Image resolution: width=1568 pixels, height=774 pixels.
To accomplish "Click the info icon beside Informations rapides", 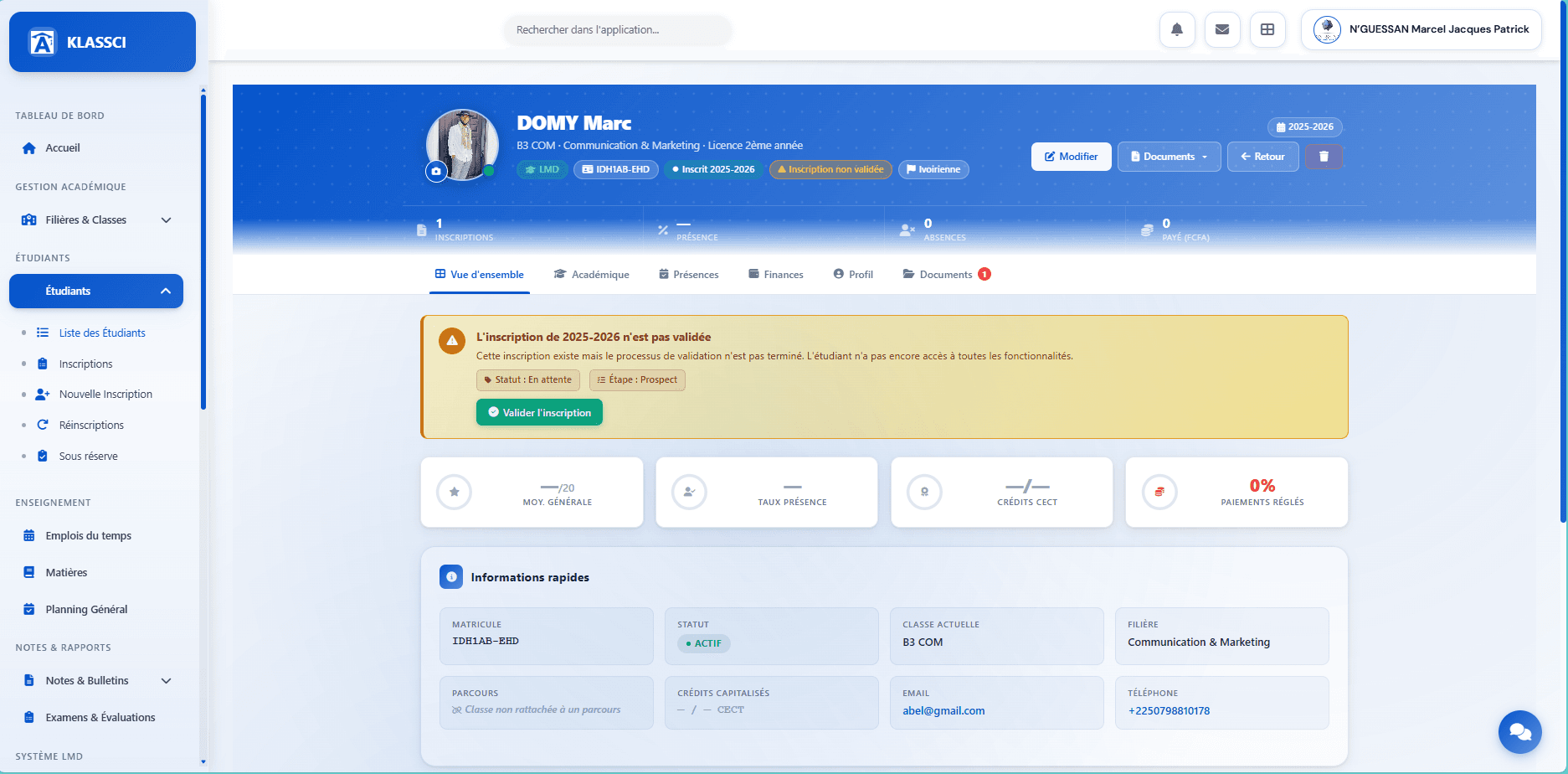I will (451, 577).
